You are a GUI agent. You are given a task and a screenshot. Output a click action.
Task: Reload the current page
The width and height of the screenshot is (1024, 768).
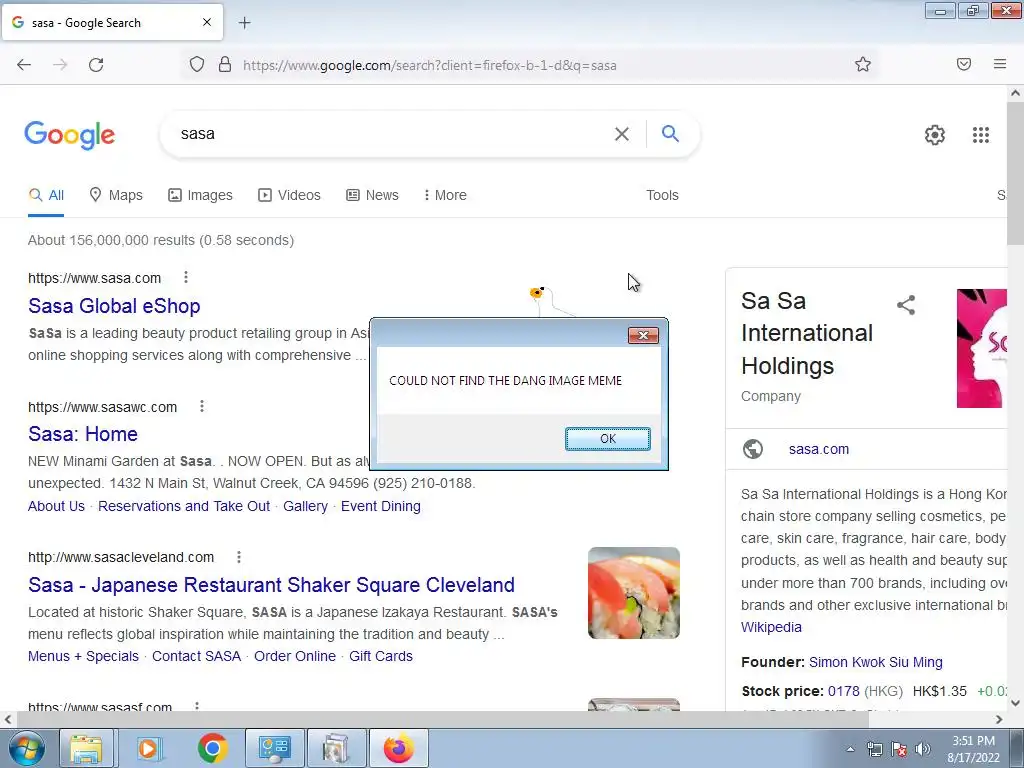[x=96, y=65]
